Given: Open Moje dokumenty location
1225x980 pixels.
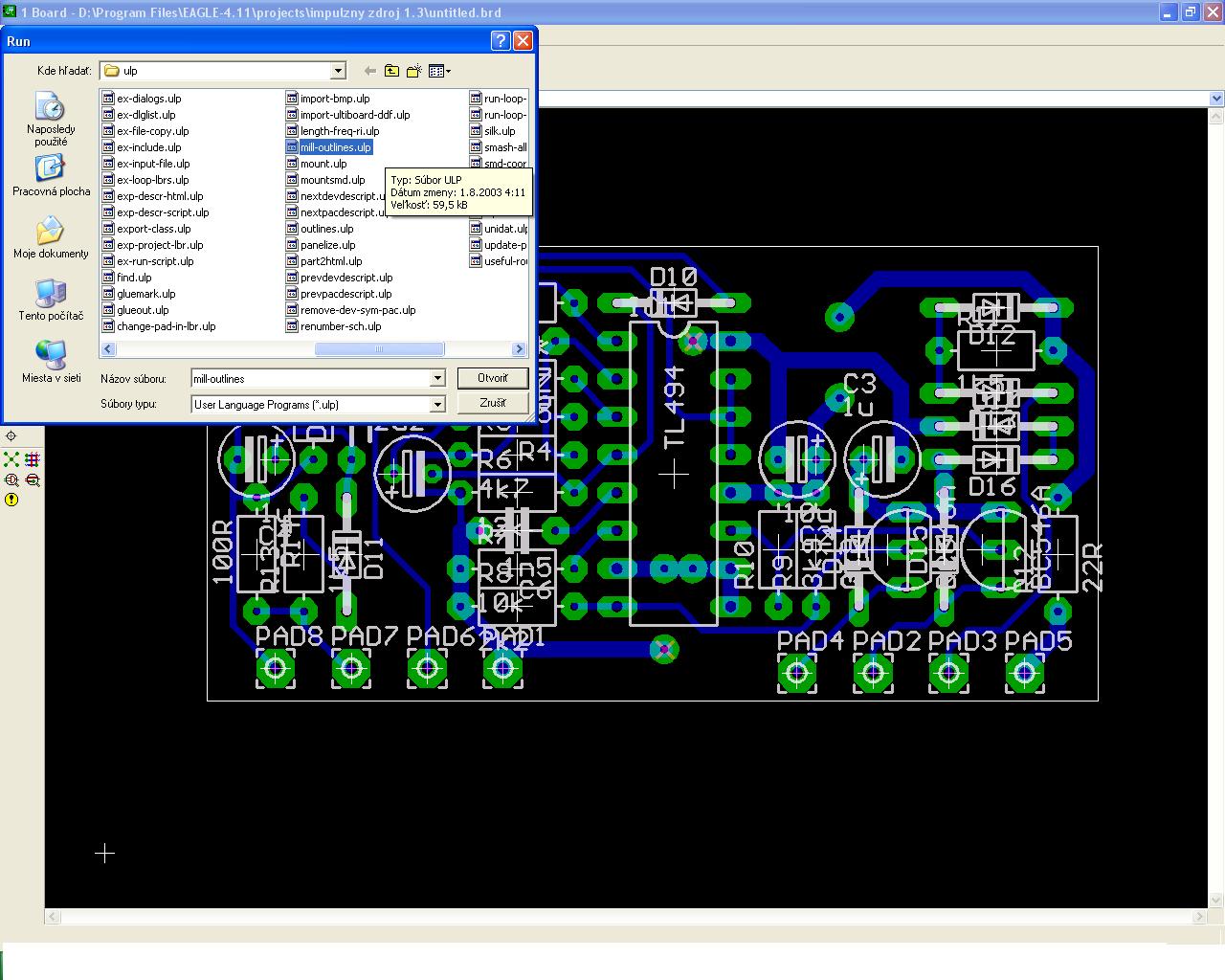Looking at the screenshot, I should 51,238.
